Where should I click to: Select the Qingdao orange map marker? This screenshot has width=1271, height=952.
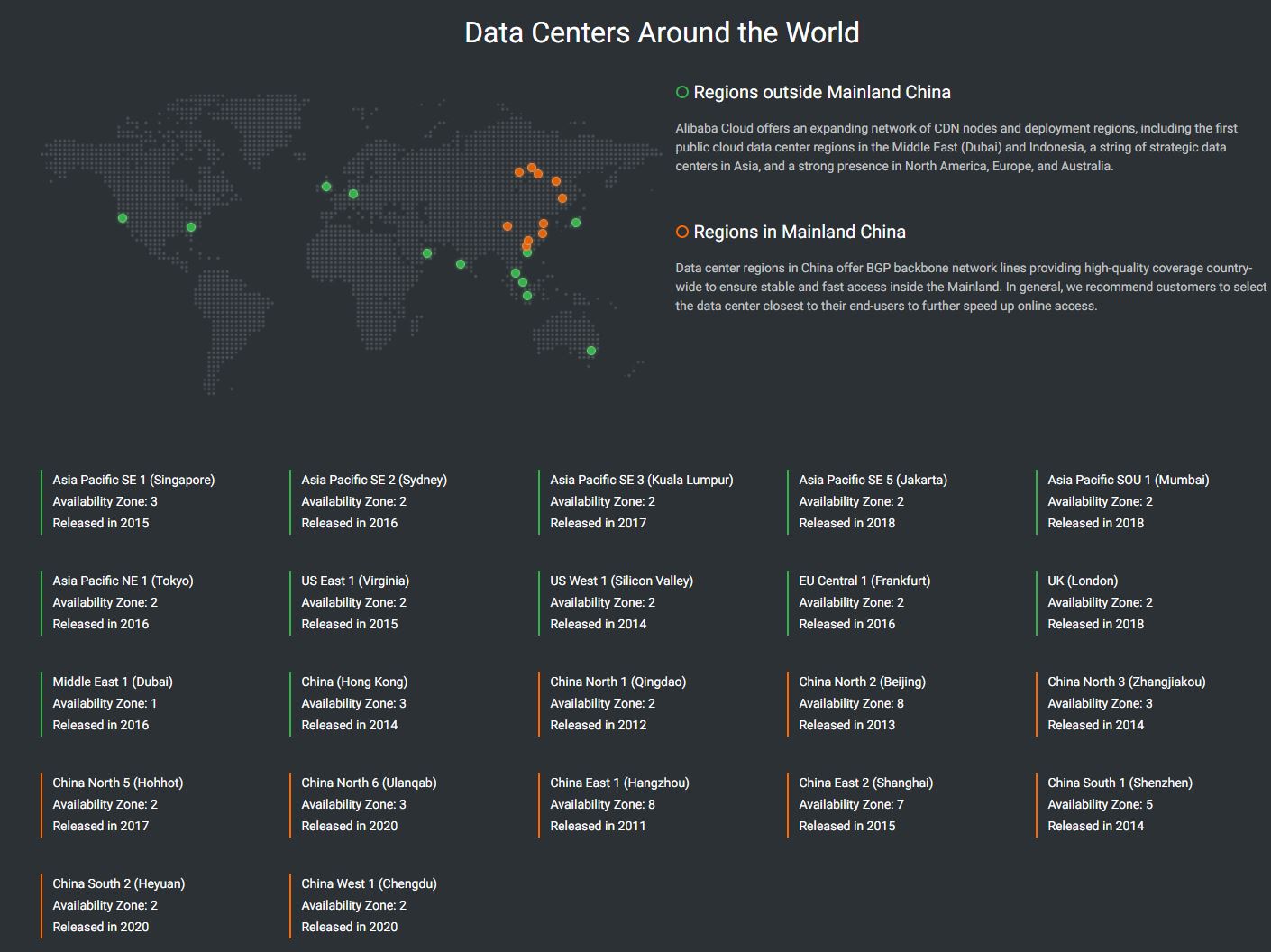(x=562, y=198)
